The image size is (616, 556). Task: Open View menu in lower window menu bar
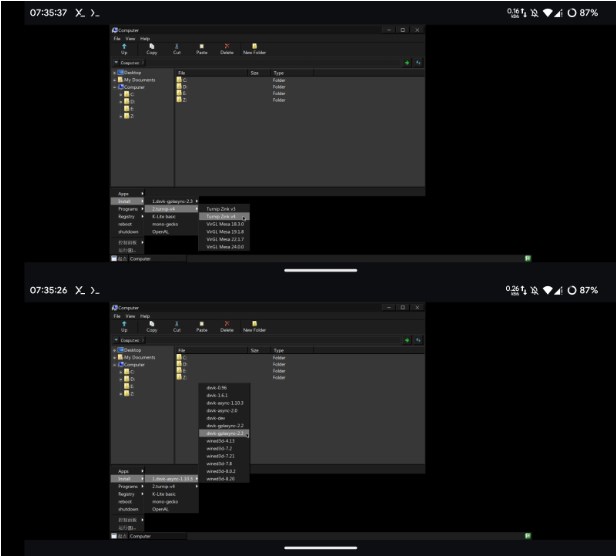coord(130,316)
